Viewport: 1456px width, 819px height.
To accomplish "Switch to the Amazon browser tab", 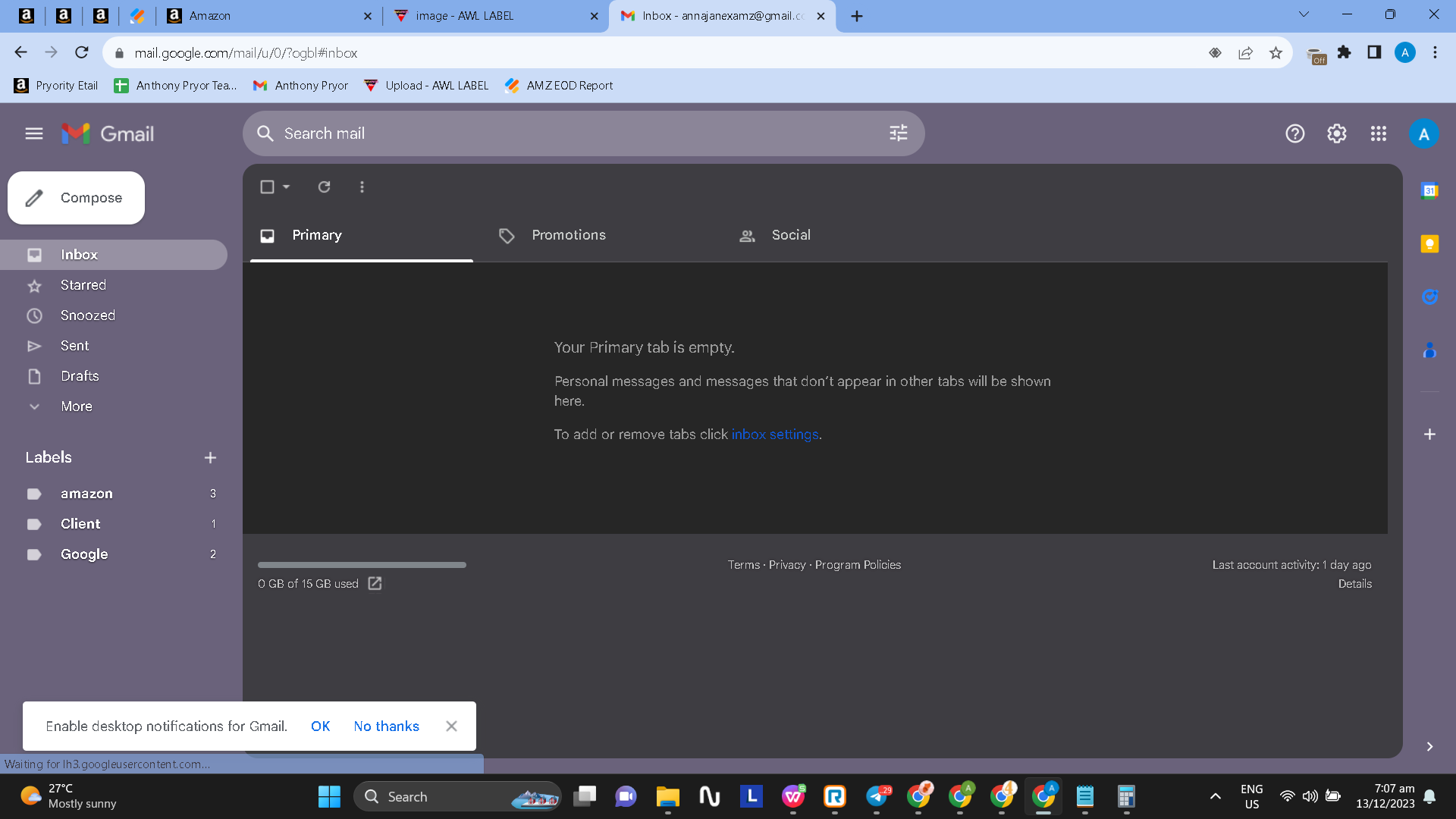I will click(x=269, y=15).
